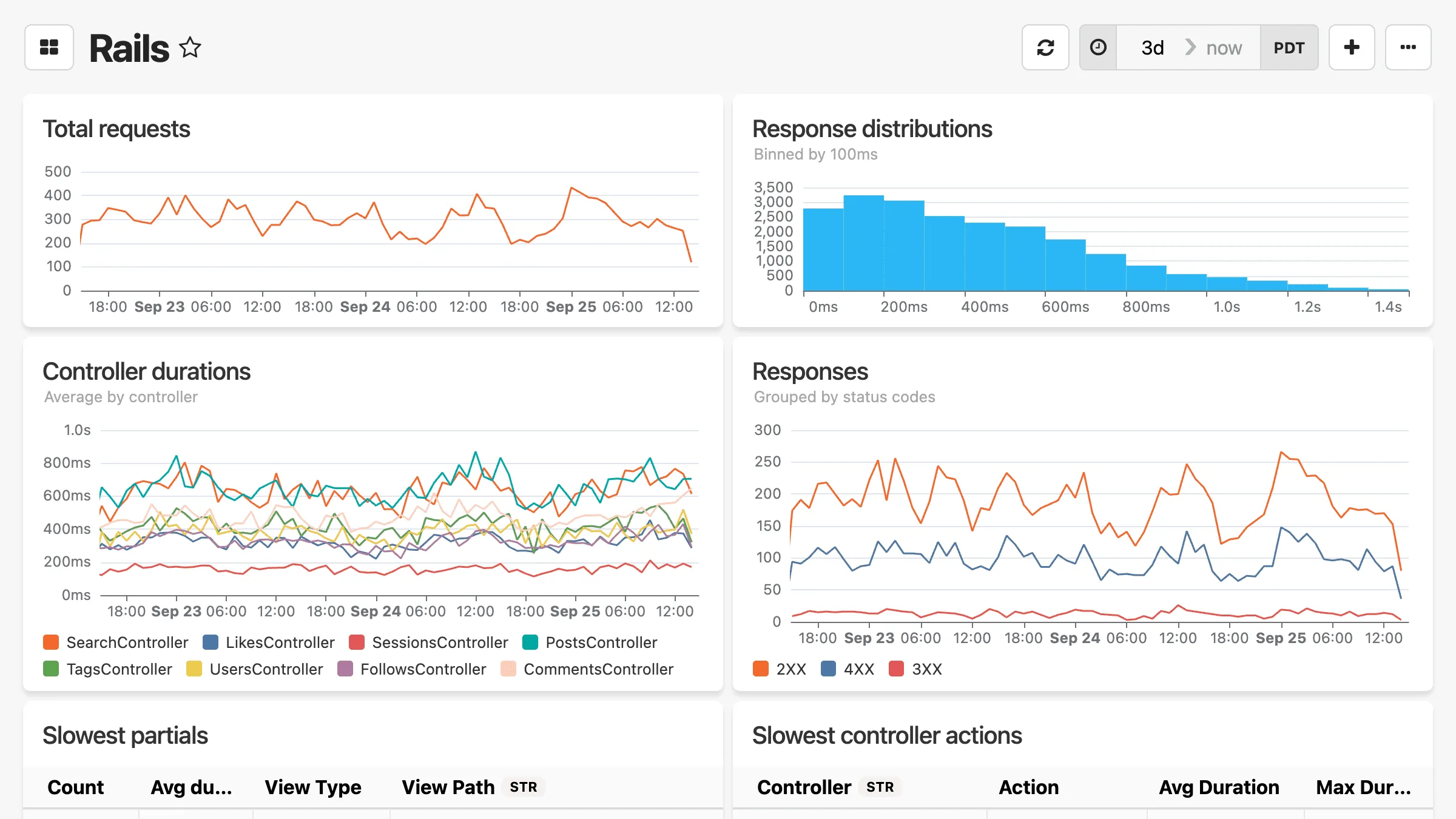This screenshot has width=1456, height=819.
Task: Click the STR tag next to Controller column
Action: (880, 787)
